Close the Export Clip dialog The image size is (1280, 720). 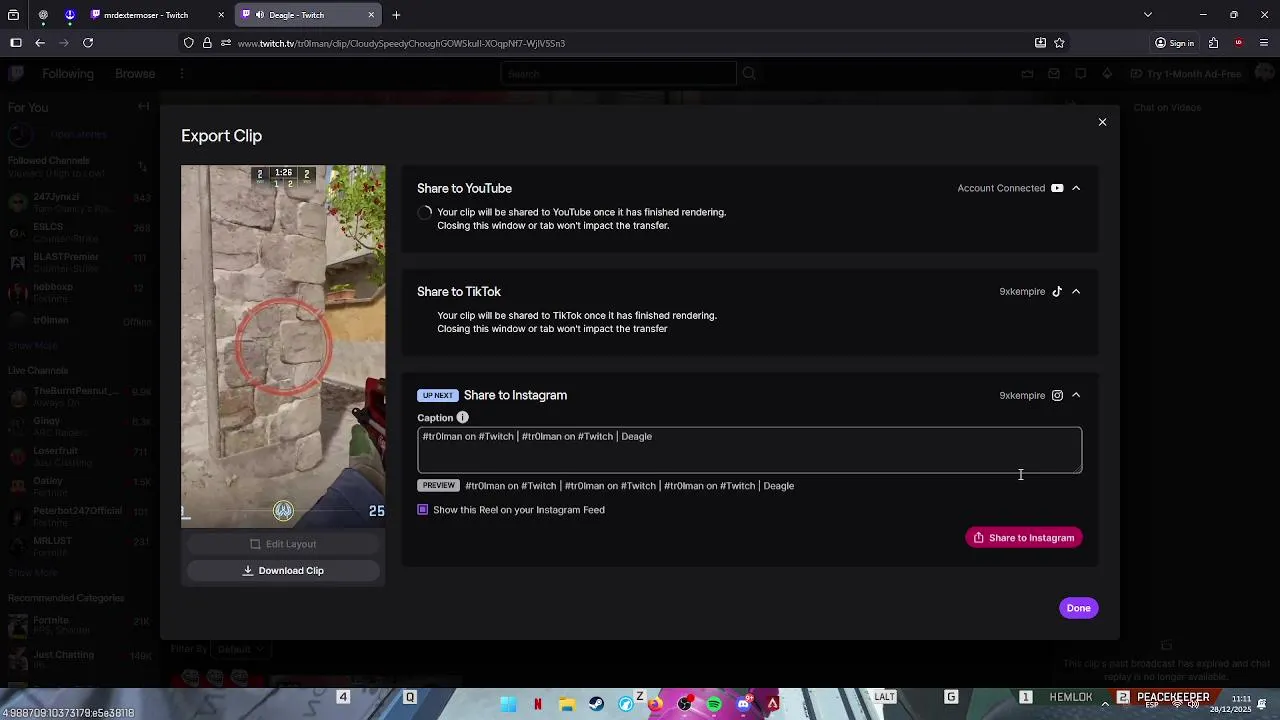1102,122
